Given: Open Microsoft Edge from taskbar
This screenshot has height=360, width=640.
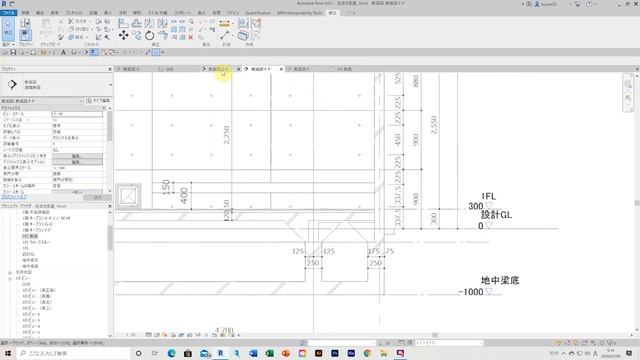Looking at the screenshot, I should pyautogui.click(x=171, y=353).
